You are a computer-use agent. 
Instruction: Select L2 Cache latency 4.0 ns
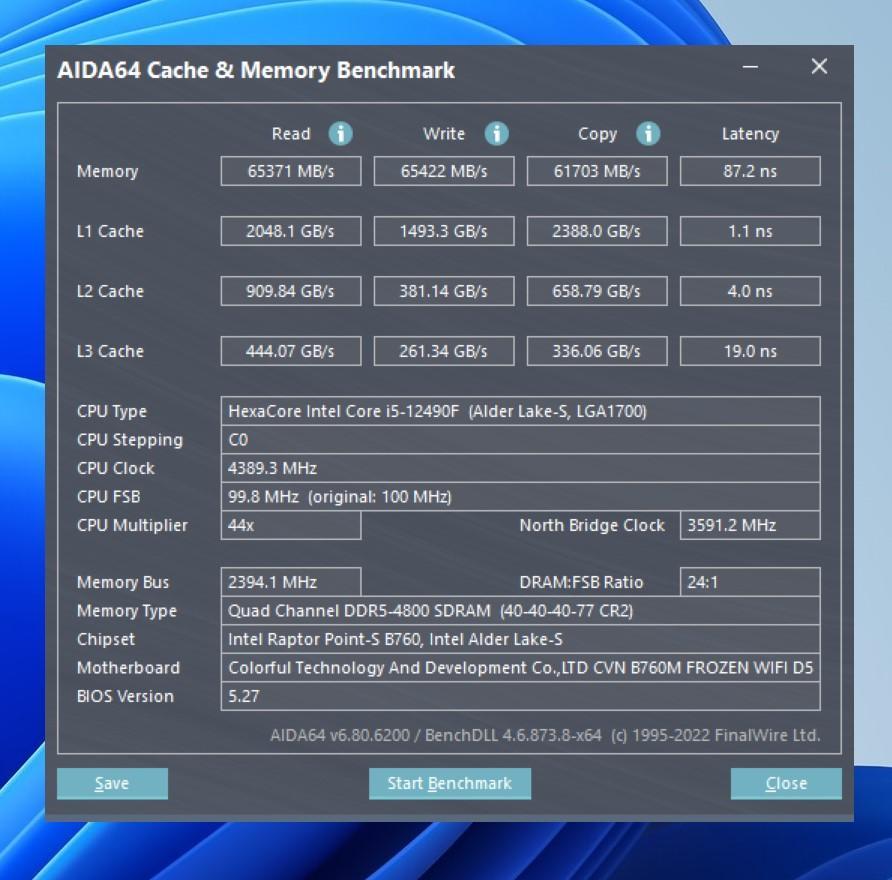coord(750,291)
